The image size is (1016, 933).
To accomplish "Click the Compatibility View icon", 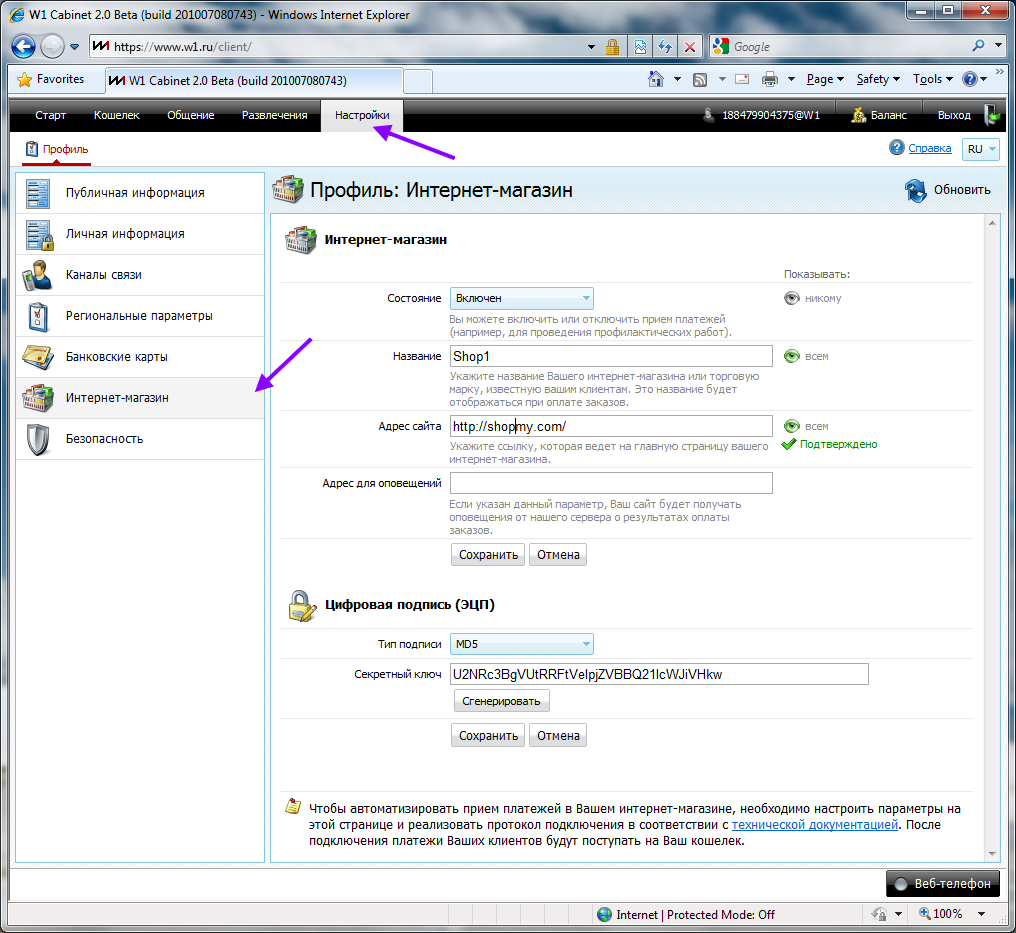I will point(640,47).
